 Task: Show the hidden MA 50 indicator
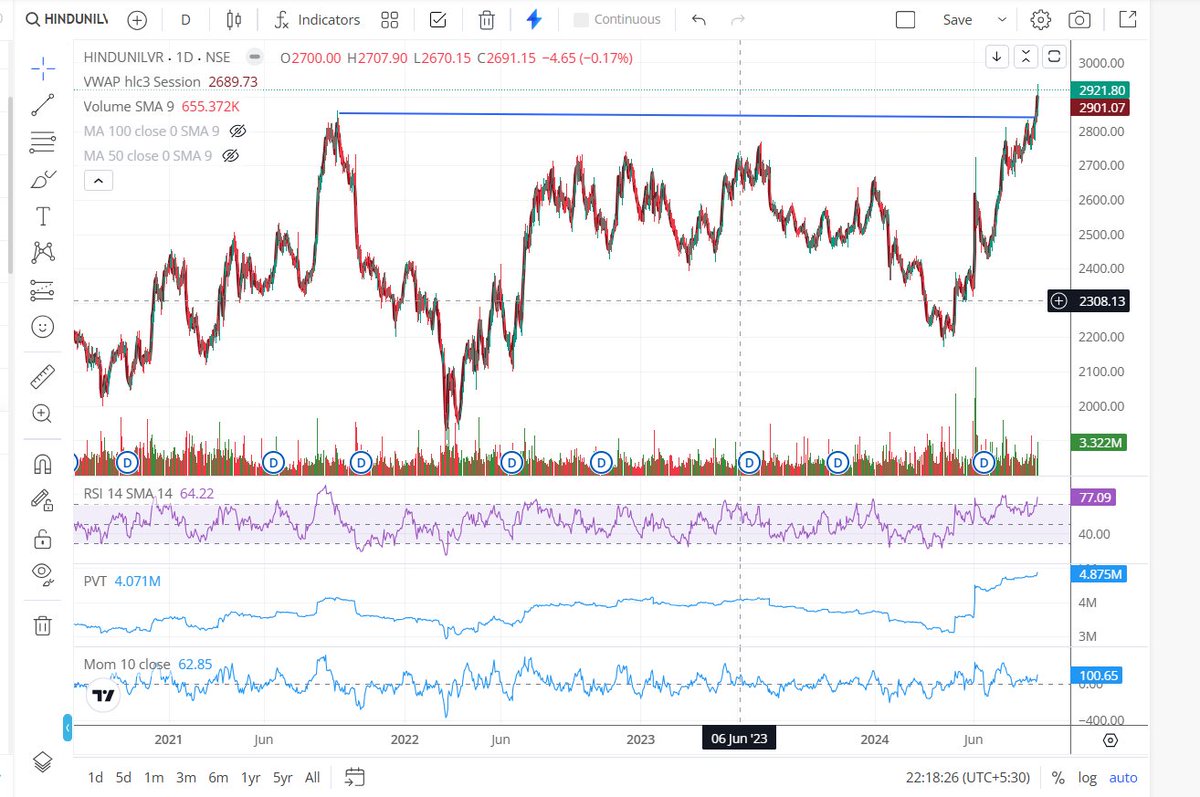click(231, 156)
